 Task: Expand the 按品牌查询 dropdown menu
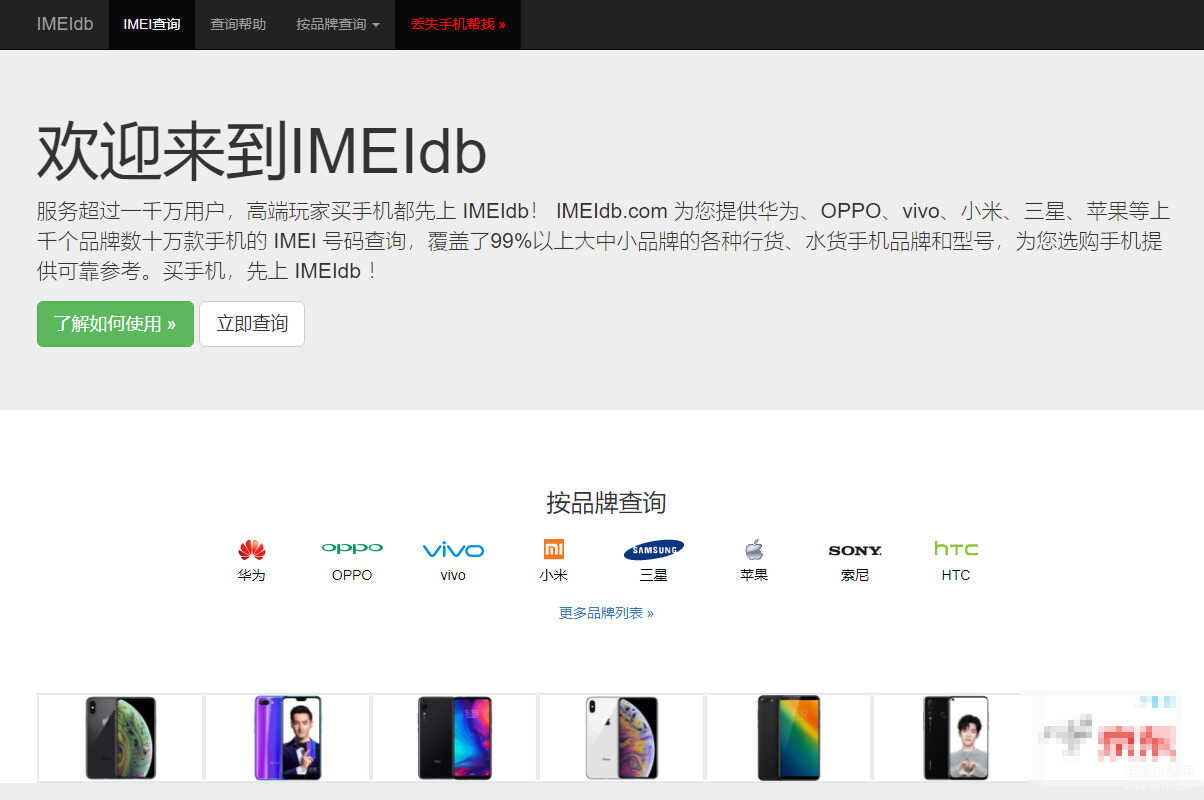[338, 24]
